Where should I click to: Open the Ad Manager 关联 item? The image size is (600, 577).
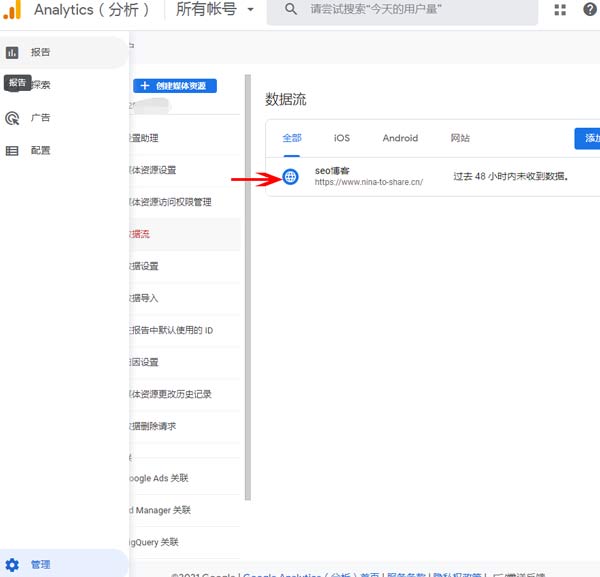184,510
